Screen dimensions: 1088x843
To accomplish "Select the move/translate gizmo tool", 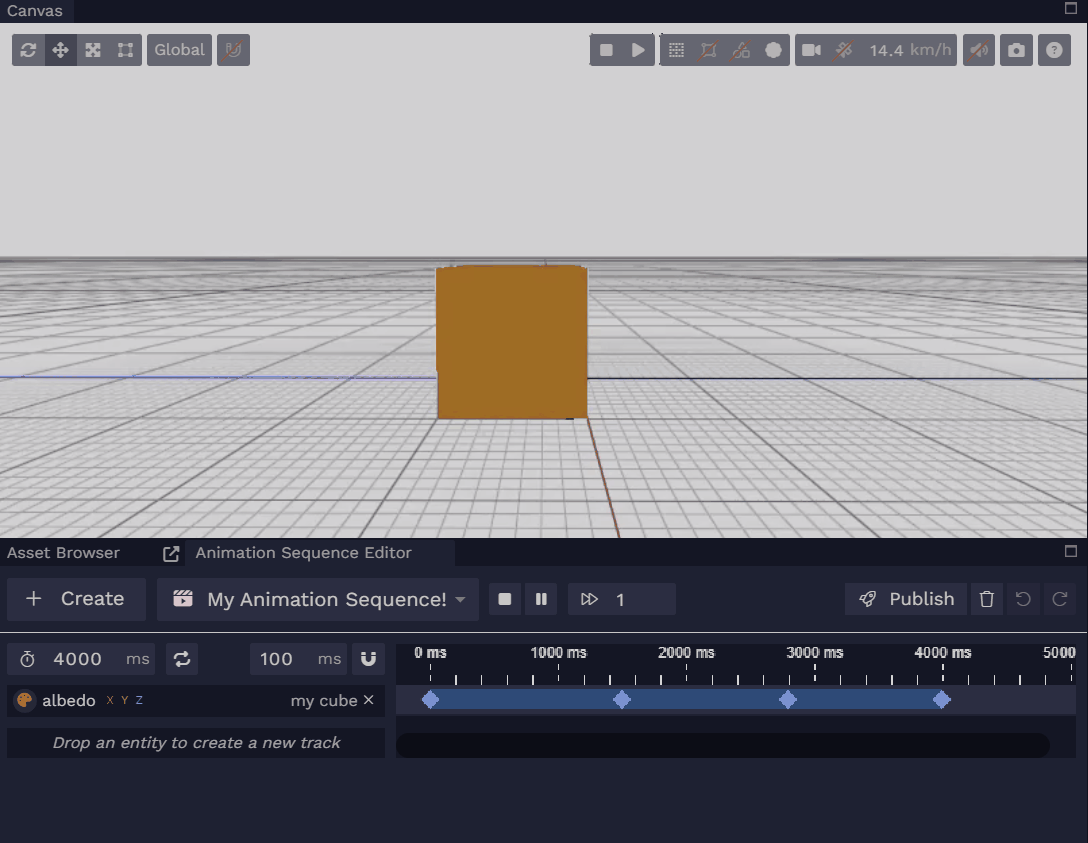I will 60,50.
